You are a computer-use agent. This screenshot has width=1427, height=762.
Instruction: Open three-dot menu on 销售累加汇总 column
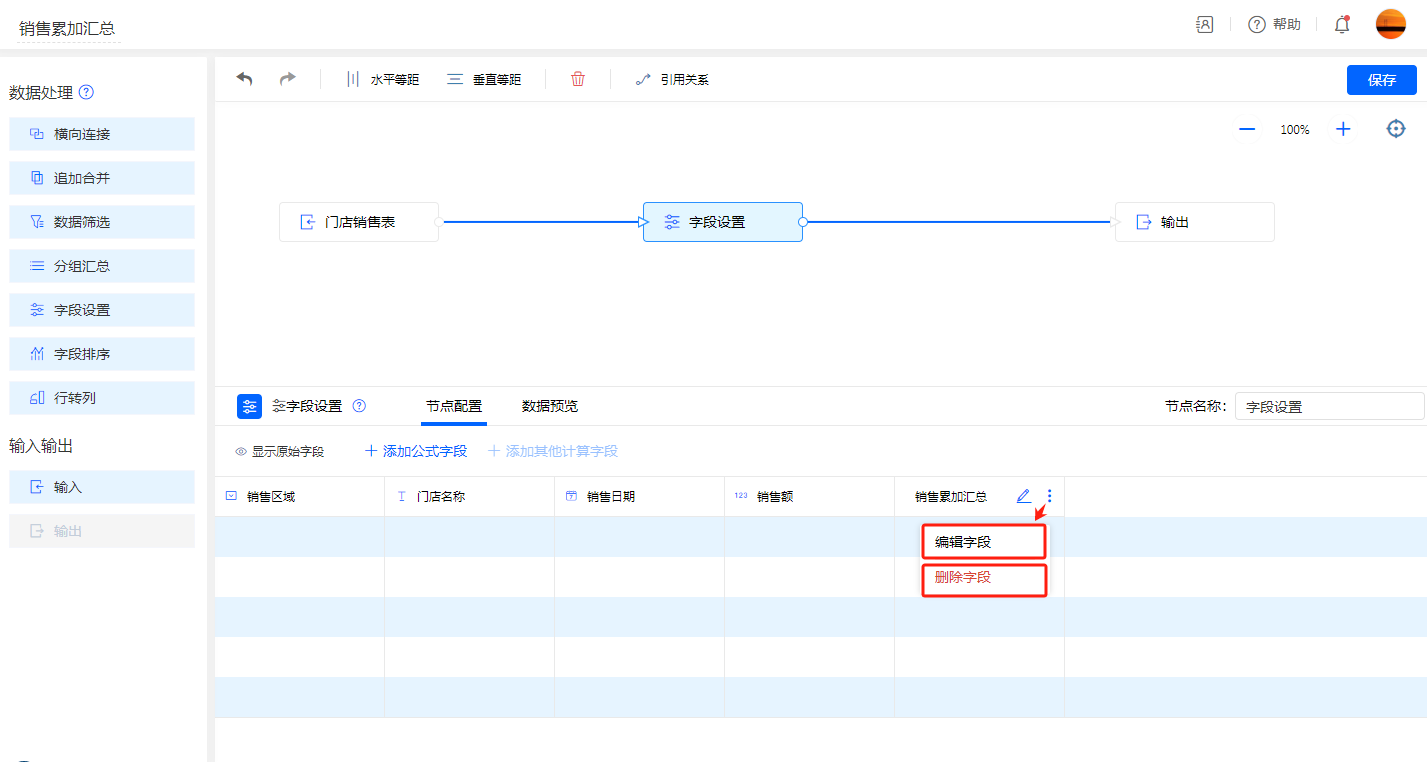[x=1049, y=496]
